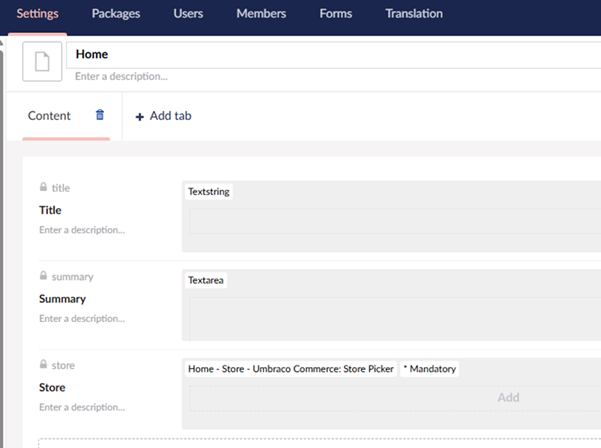This screenshot has height=448, width=601.
Task: Open the document type icon picker
Action: pos(42,62)
